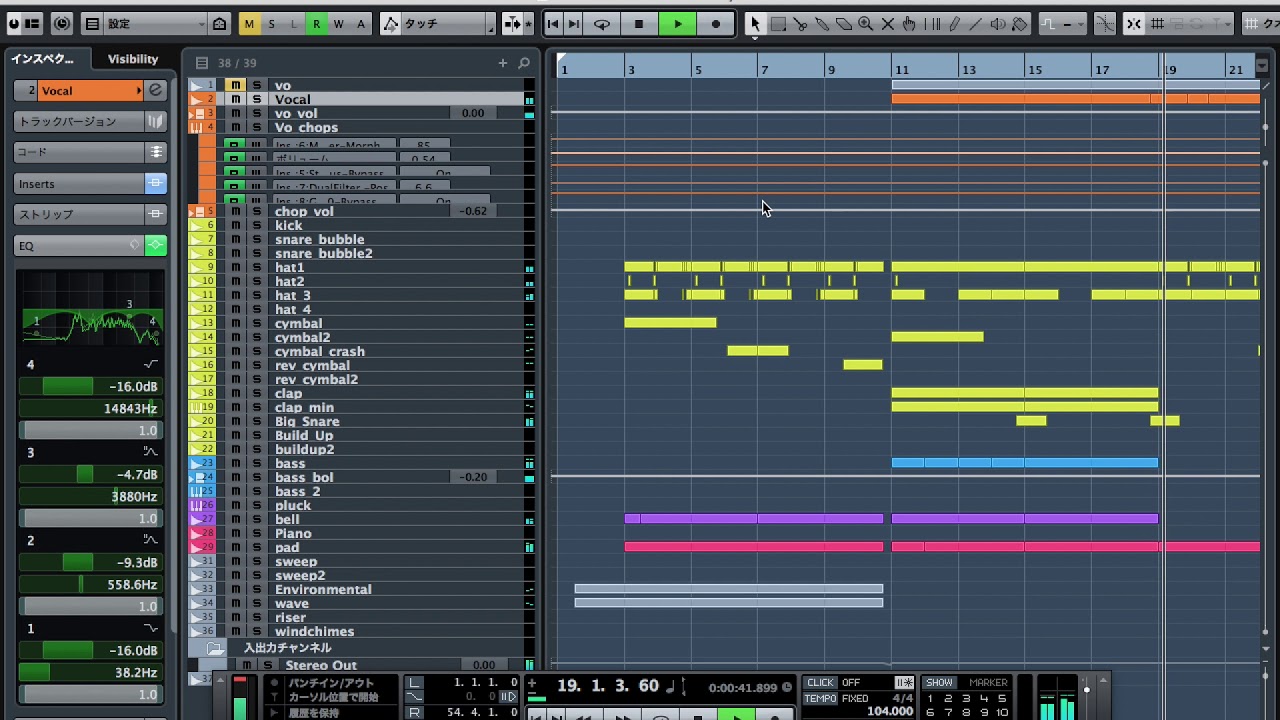
Task: Toggle the Cycle loop button
Action: coord(602,24)
